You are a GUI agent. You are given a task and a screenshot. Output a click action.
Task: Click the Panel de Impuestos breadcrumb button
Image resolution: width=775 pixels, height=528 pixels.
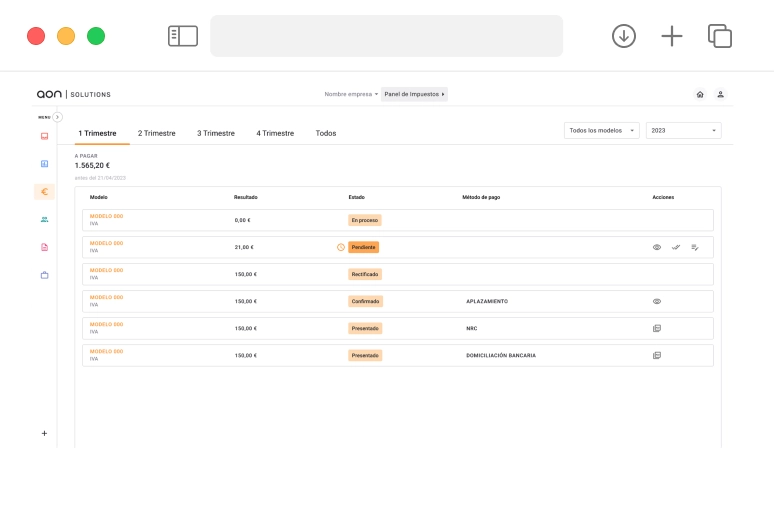pos(415,94)
